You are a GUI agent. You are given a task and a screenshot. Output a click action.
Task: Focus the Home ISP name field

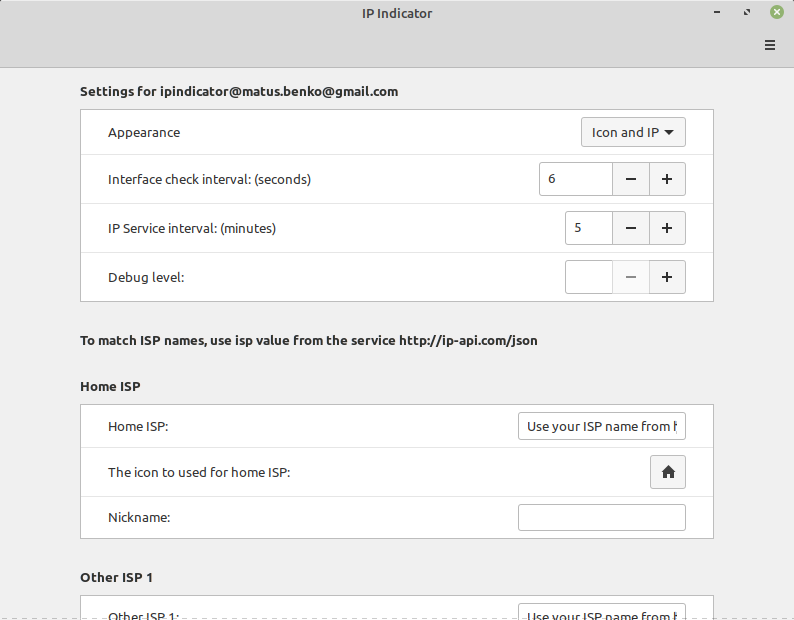pyautogui.click(x=602, y=426)
